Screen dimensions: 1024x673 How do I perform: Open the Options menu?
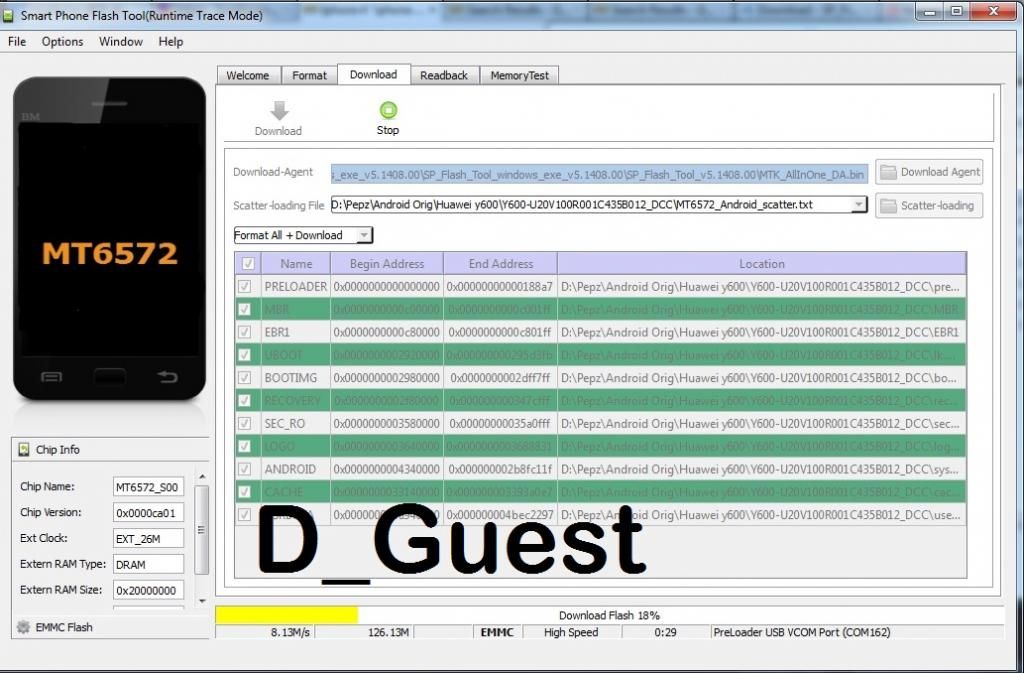click(62, 42)
